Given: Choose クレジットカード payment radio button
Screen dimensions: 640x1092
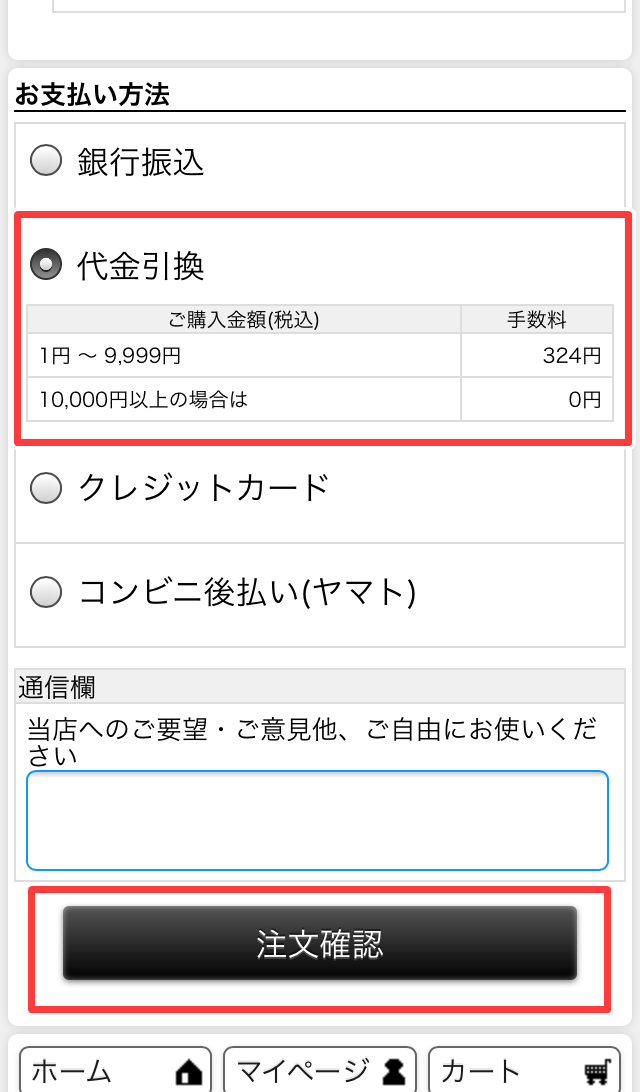Looking at the screenshot, I should [x=46, y=488].
